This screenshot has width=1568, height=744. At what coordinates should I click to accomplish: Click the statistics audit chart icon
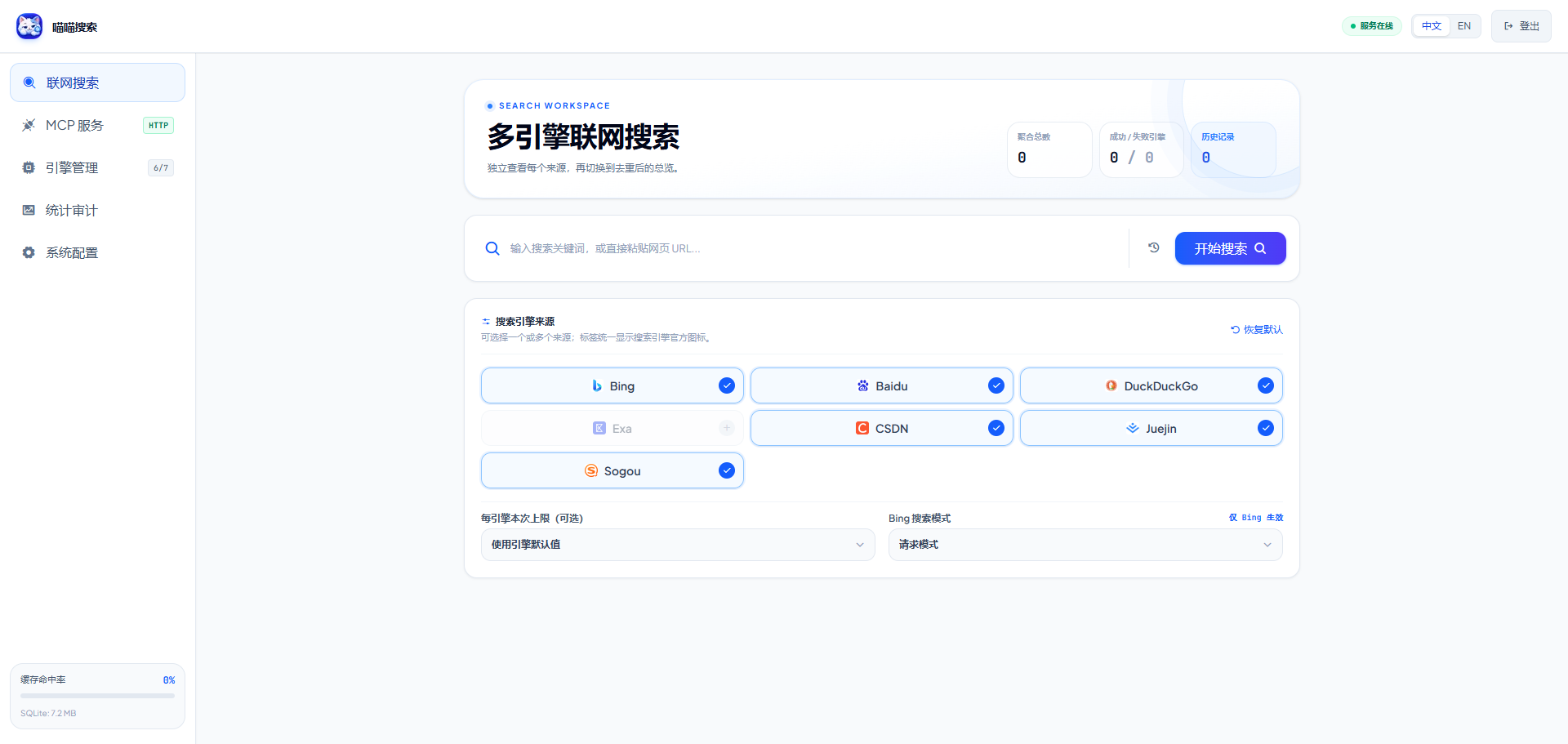point(29,210)
